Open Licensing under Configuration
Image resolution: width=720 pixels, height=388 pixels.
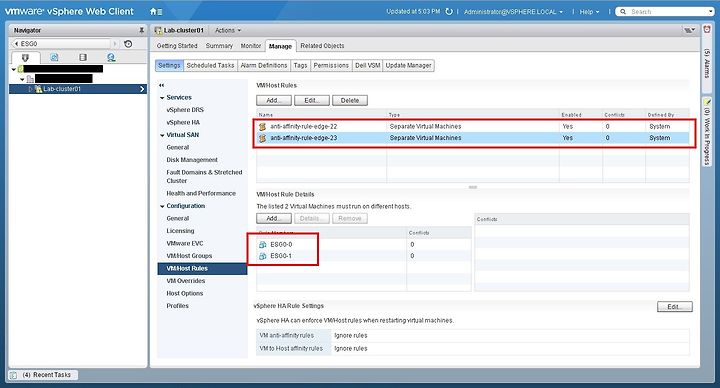[x=180, y=231]
